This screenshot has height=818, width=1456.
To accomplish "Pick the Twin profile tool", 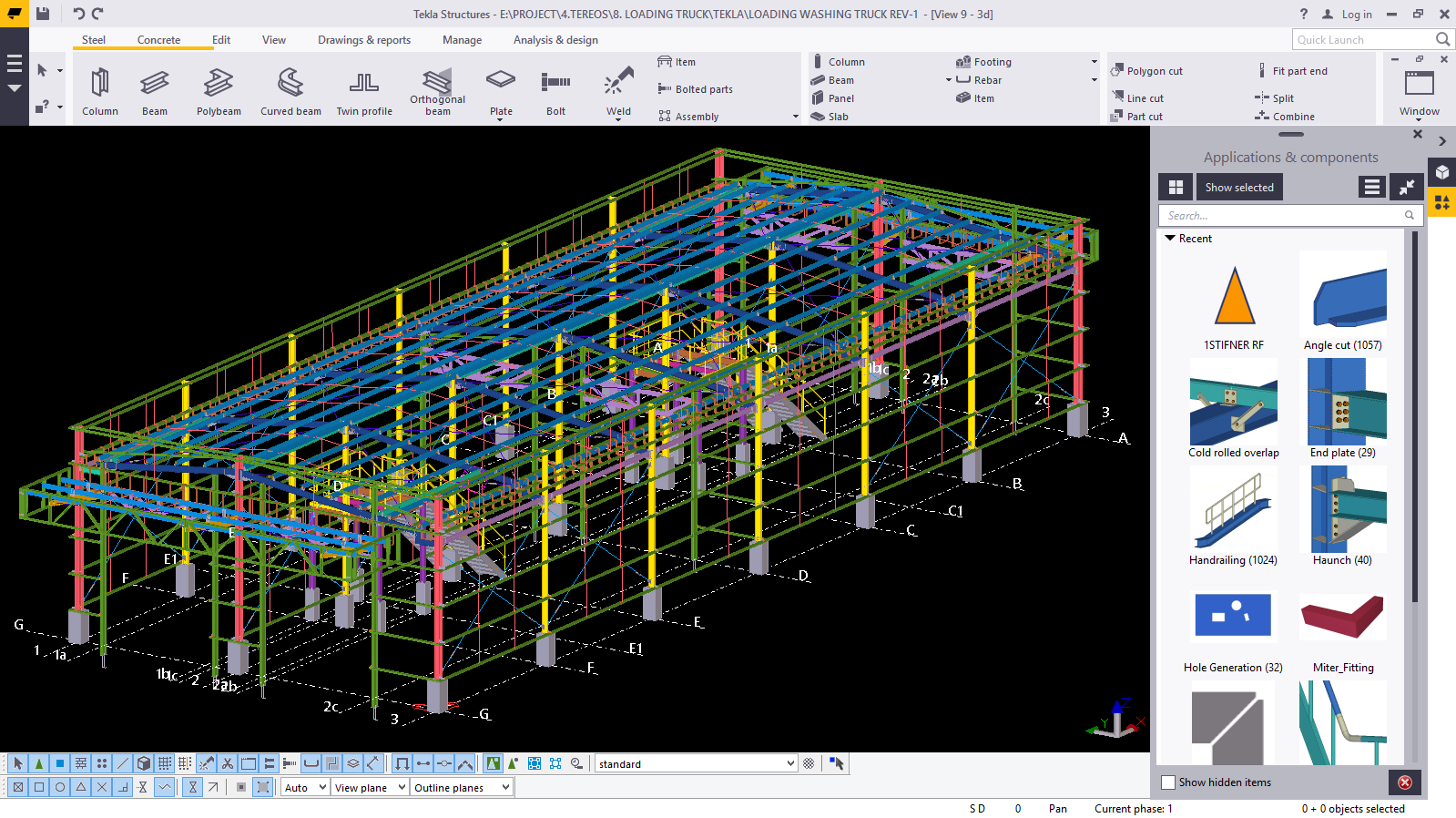I will [x=364, y=91].
